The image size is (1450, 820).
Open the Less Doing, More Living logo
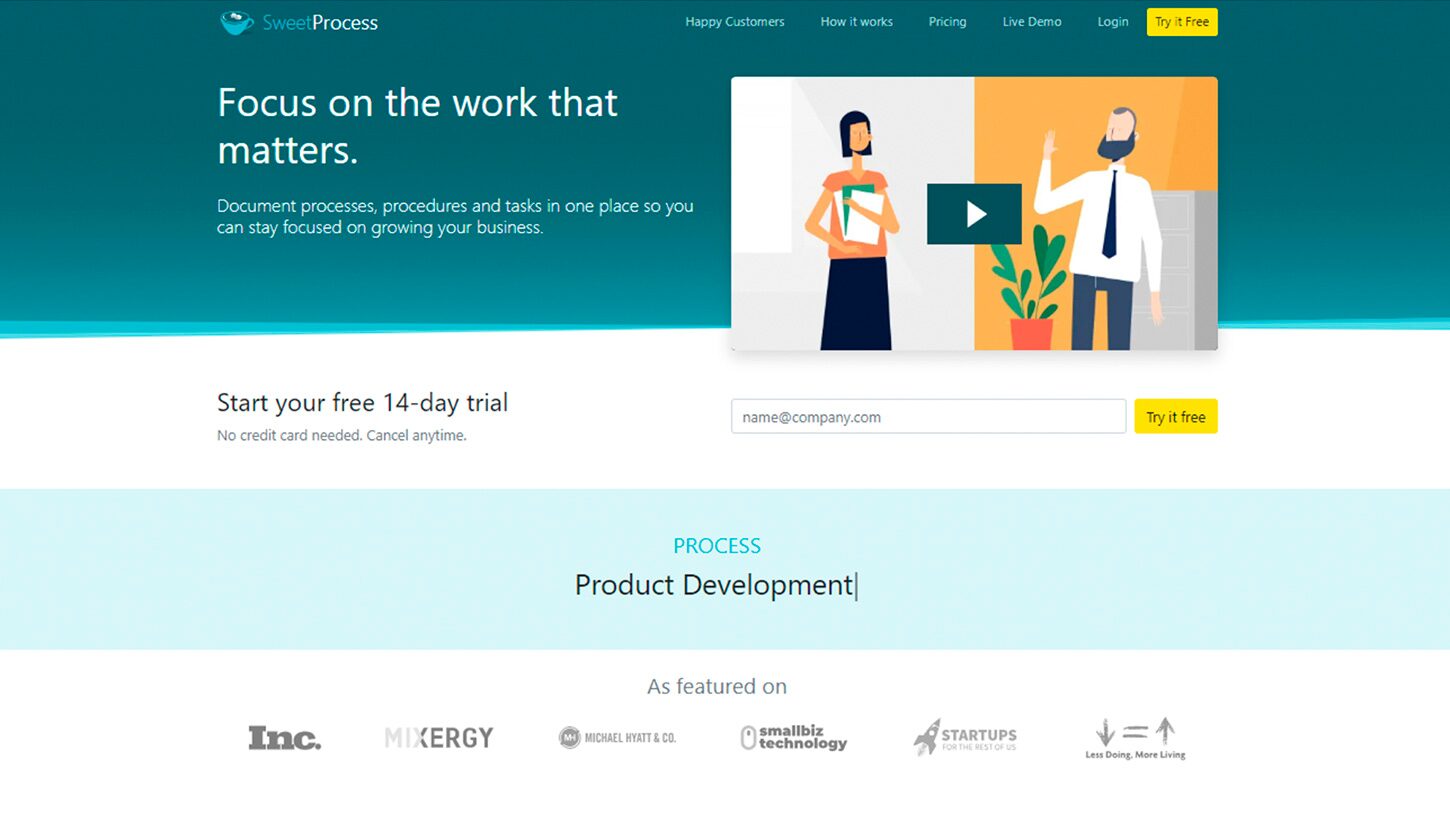point(1135,738)
